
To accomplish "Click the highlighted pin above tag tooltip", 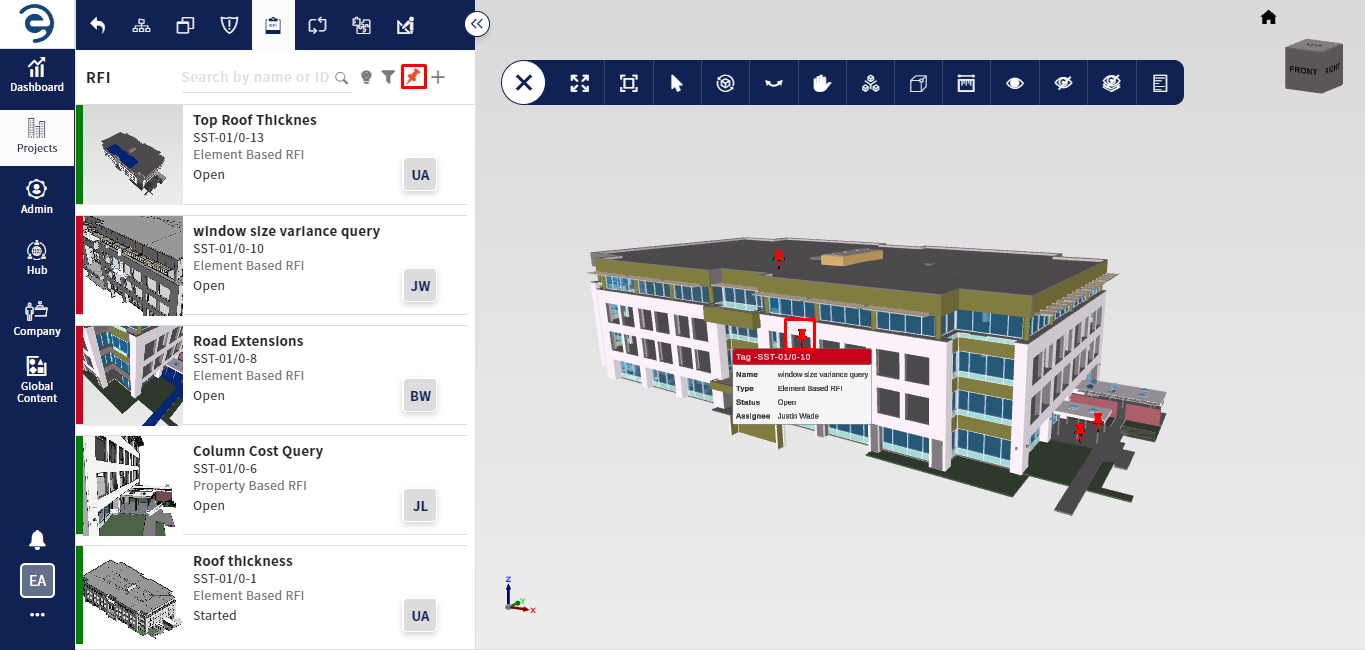I will tap(800, 334).
